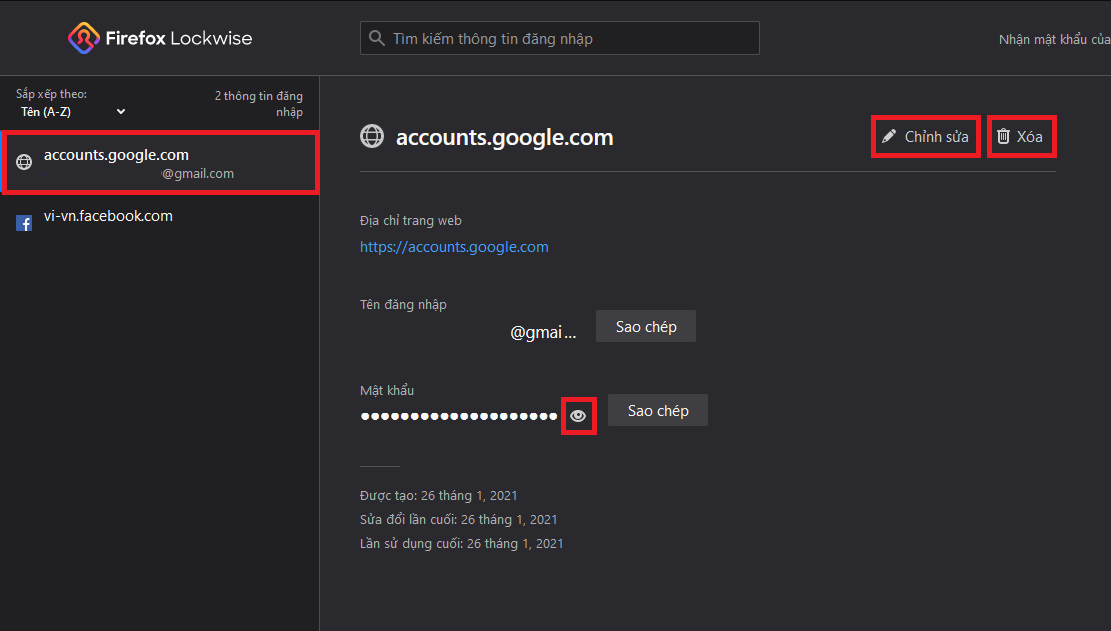Click "Sửa đổi lần cuối" date text

pos(458,520)
